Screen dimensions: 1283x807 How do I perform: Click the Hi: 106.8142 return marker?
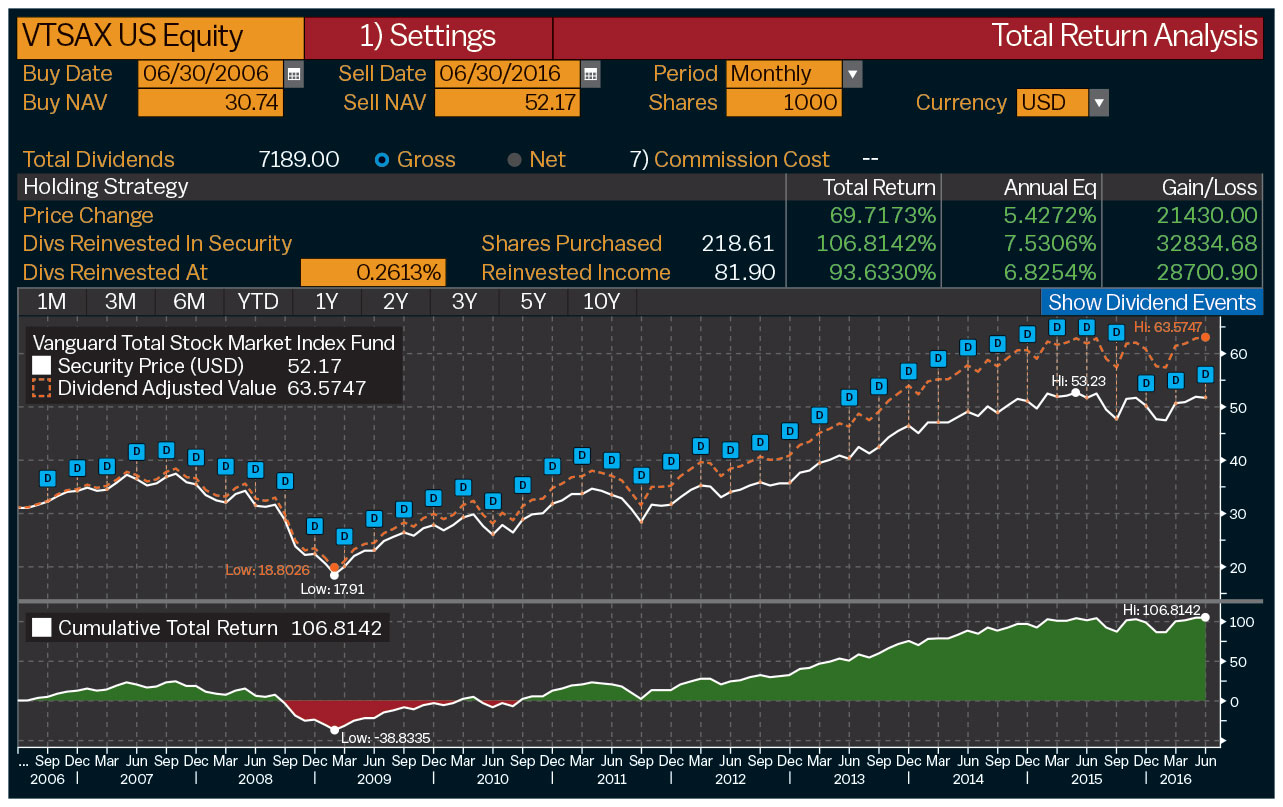1206,618
